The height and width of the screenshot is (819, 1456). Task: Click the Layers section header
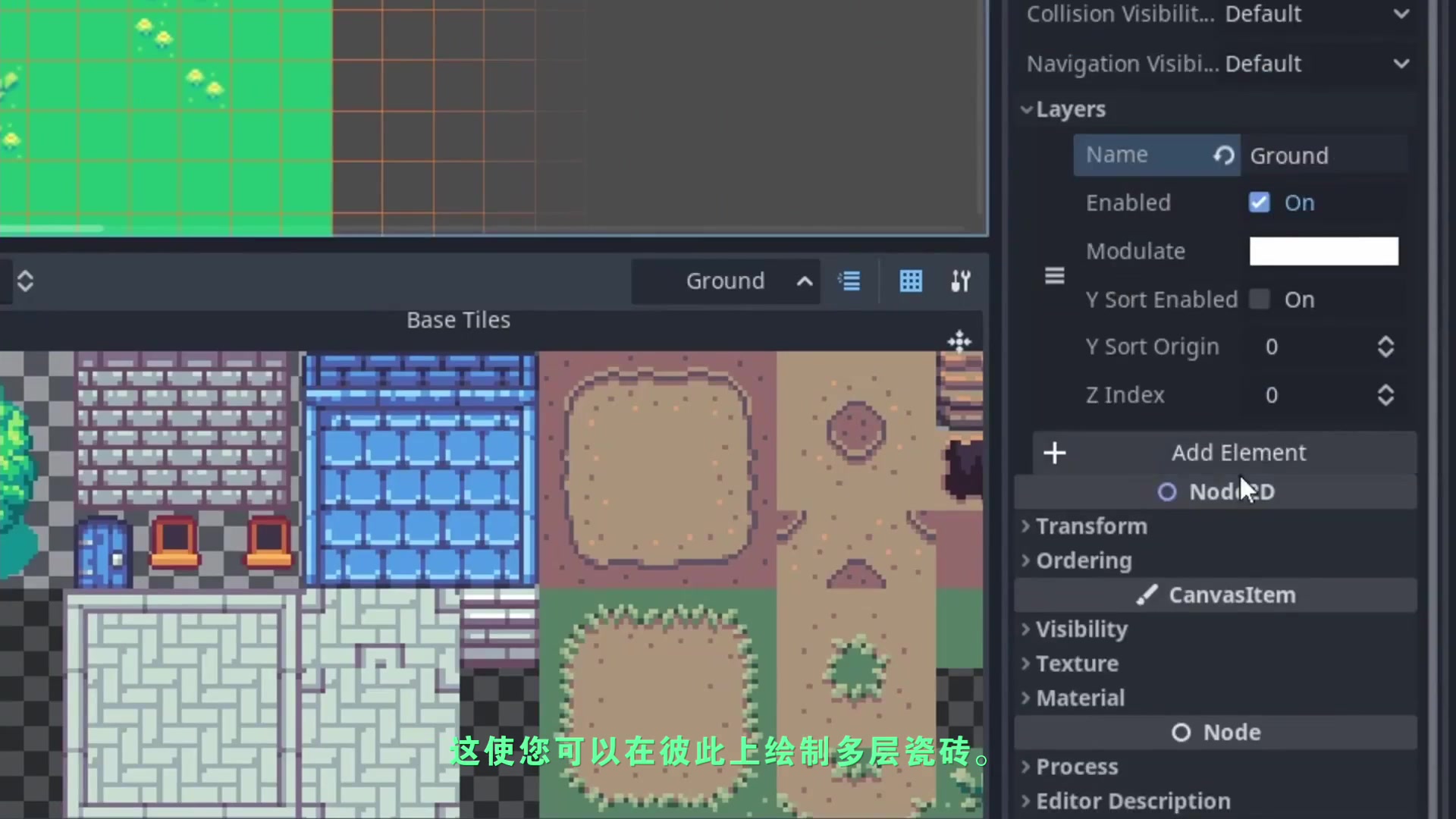tap(1069, 108)
